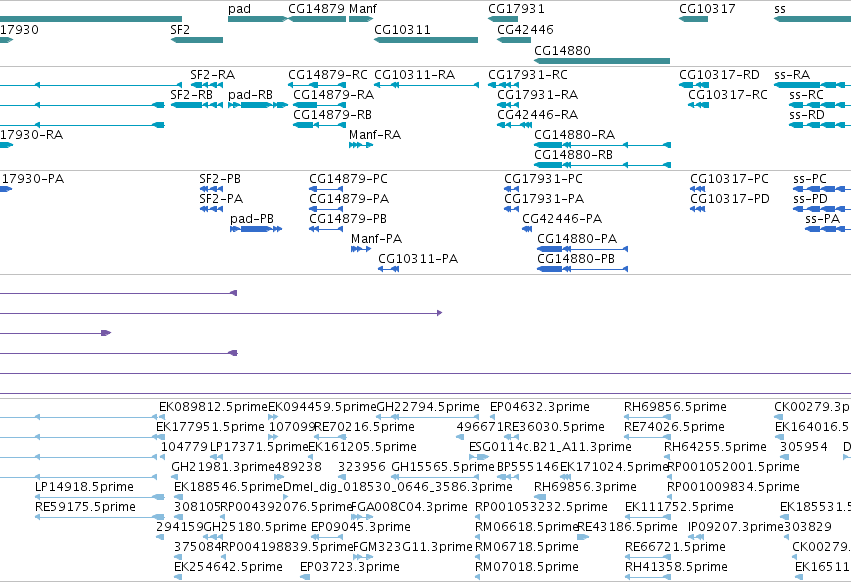Click protein CG42446-PA
Viewport: 851px width, 582px height.
coord(527,229)
